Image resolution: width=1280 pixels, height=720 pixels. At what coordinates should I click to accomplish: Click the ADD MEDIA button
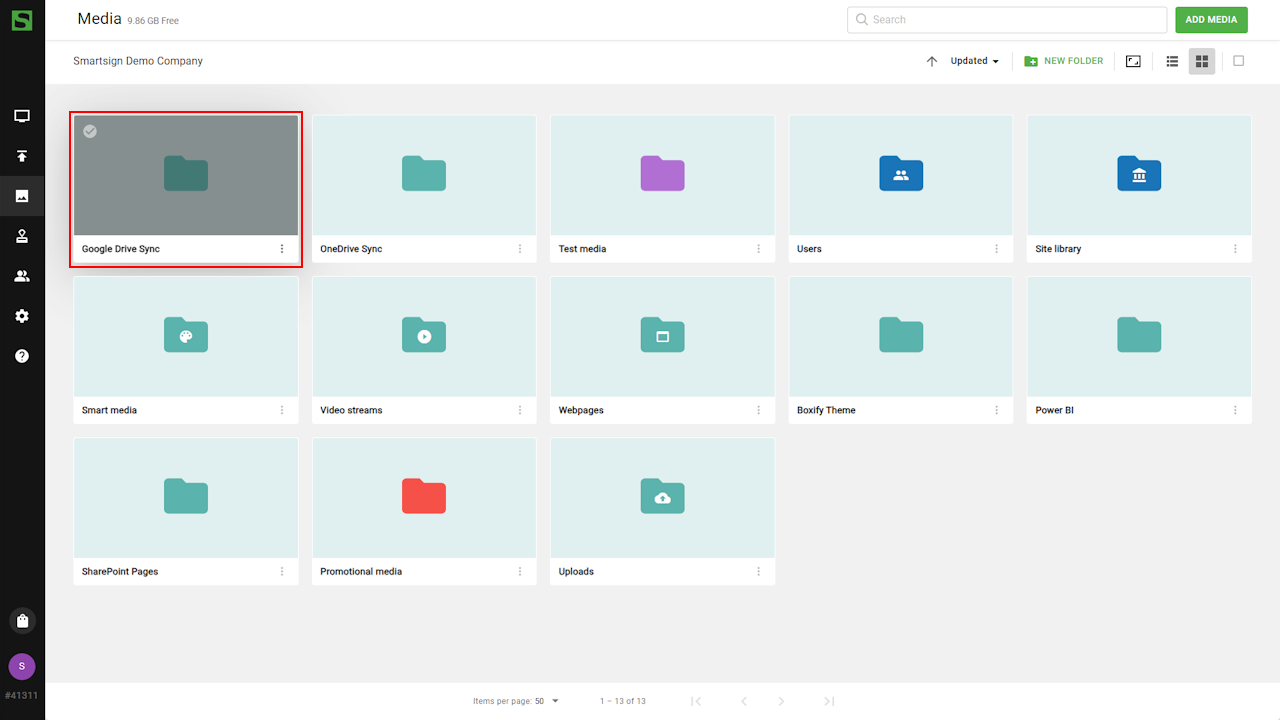(1211, 20)
